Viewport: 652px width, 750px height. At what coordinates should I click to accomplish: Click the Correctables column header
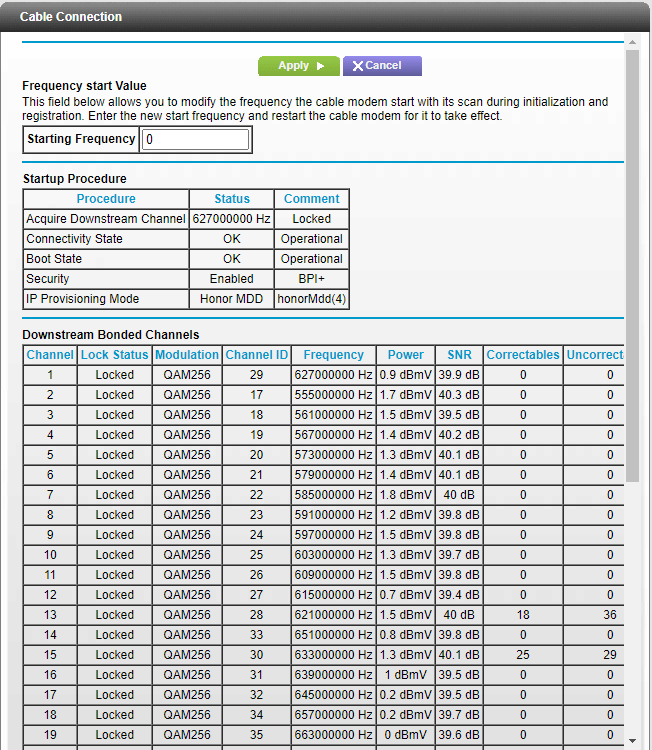(523, 355)
